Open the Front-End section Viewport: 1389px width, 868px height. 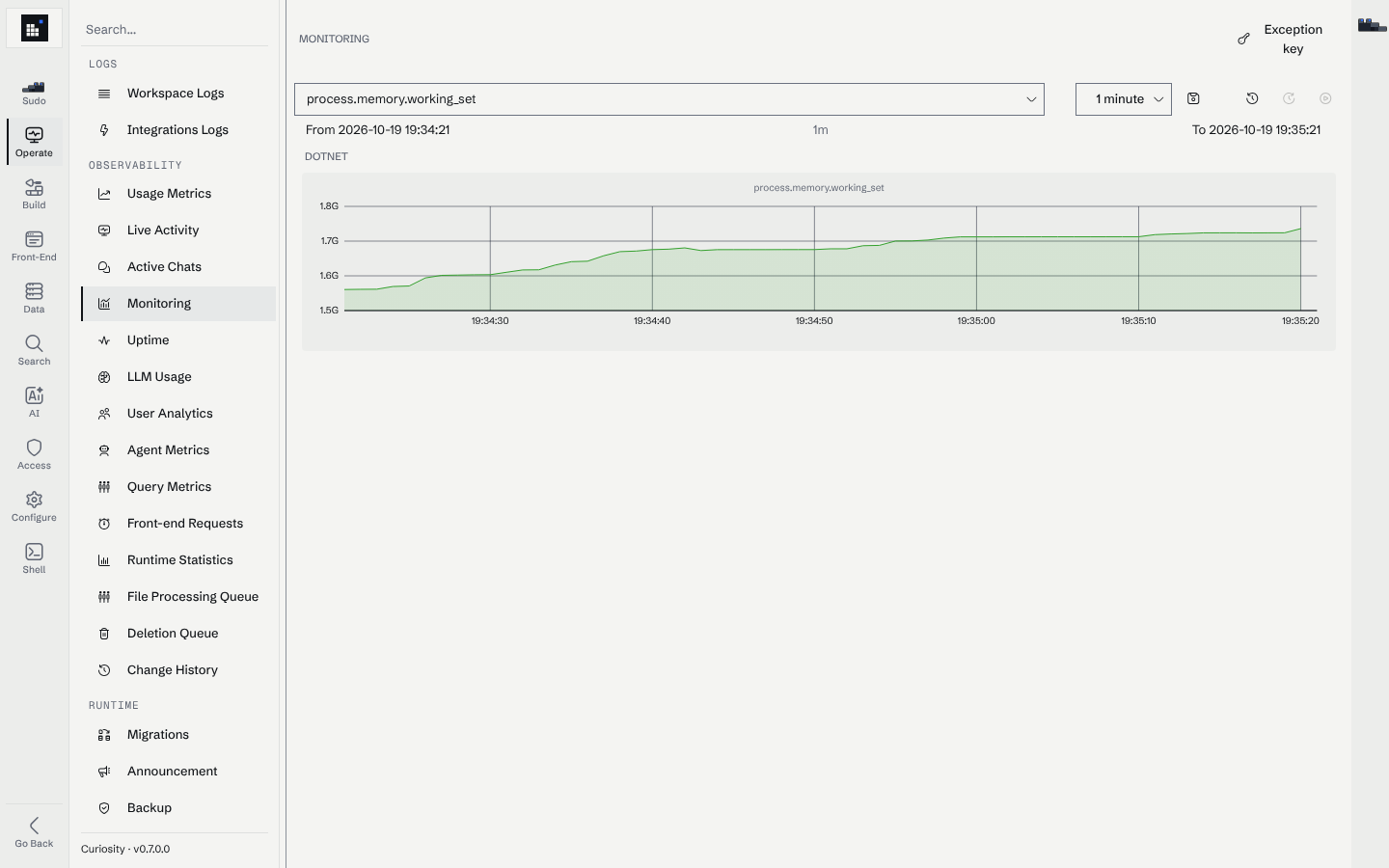pos(34,246)
